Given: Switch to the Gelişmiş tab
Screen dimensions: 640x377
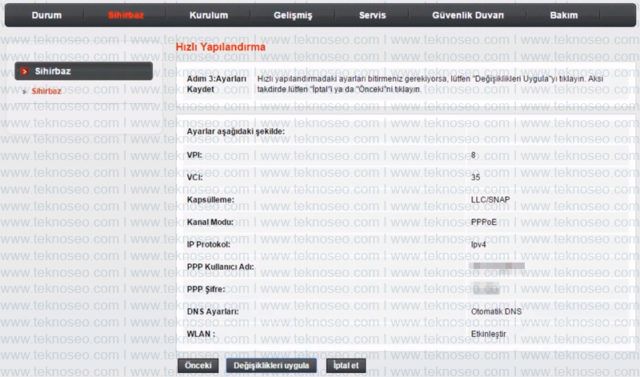Looking at the screenshot, I should click(x=293, y=16).
